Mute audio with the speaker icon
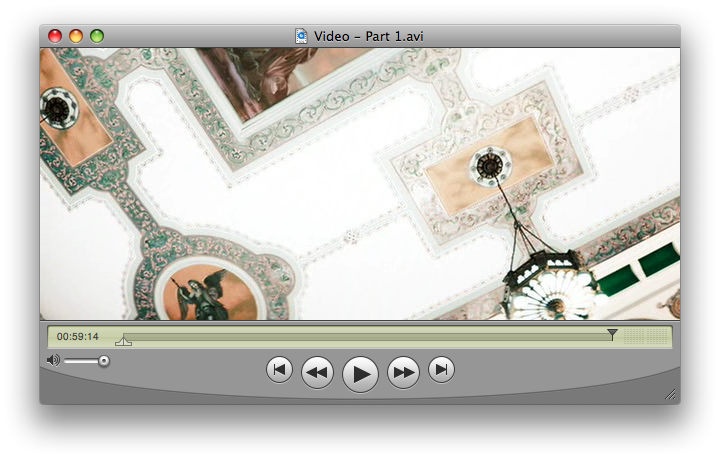Image resolution: width=720 pixels, height=459 pixels. [x=53, y=360]
